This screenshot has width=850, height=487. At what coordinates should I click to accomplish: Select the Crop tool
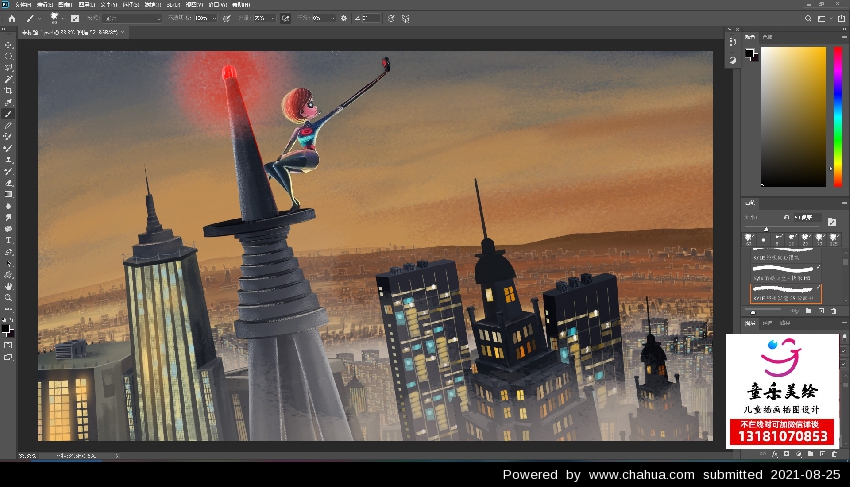[x=8, y=91]
